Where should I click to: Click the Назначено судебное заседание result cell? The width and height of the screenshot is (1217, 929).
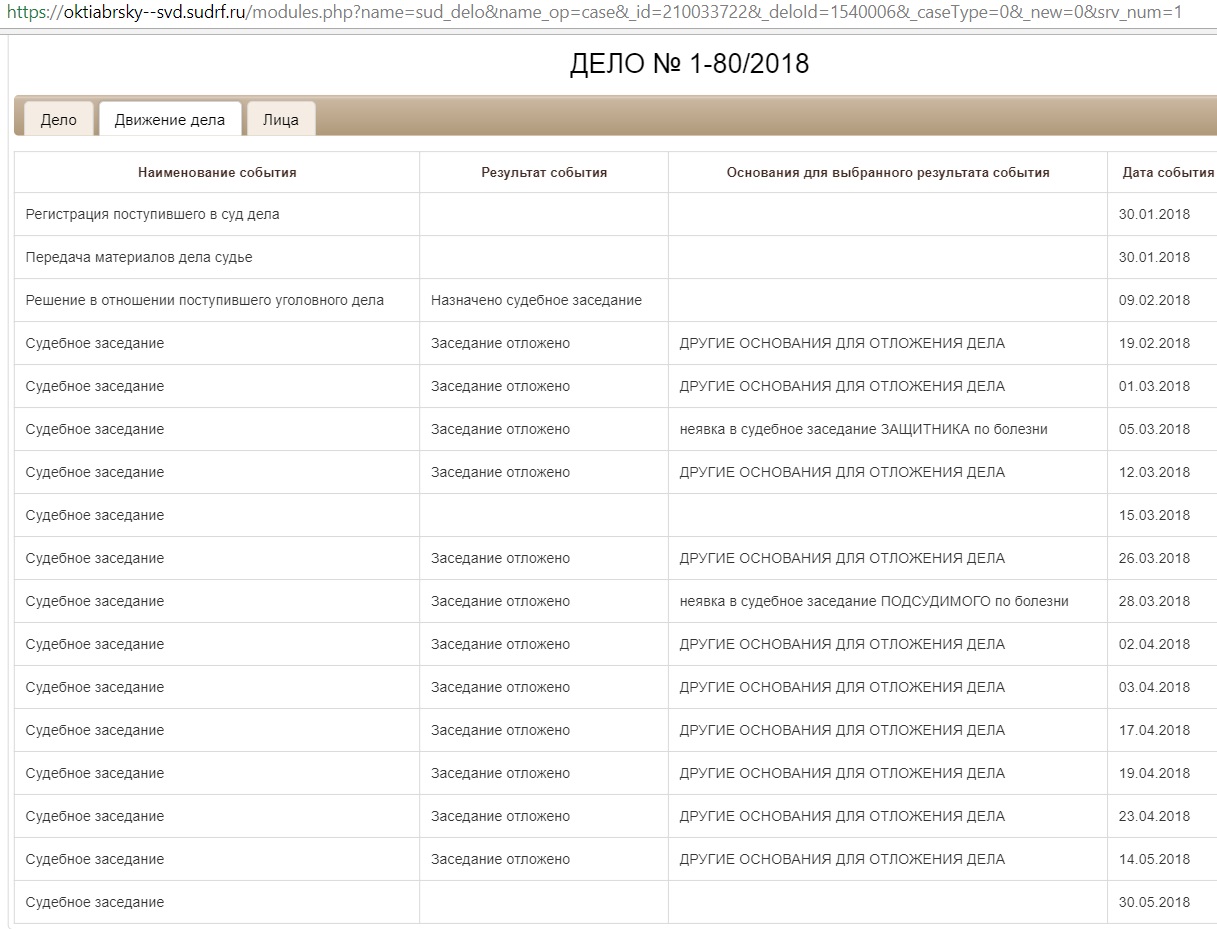pos(536,300)
